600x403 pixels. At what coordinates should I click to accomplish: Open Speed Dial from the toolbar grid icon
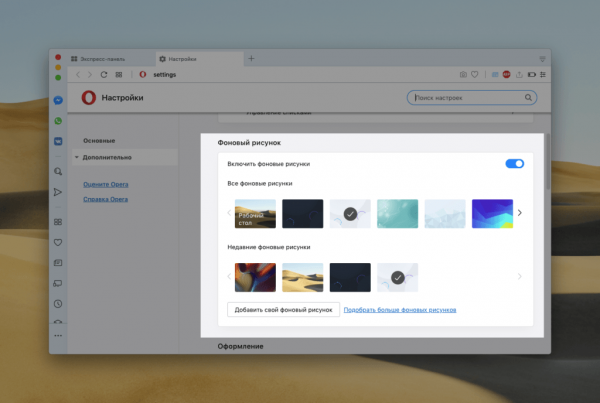[119, 75]
